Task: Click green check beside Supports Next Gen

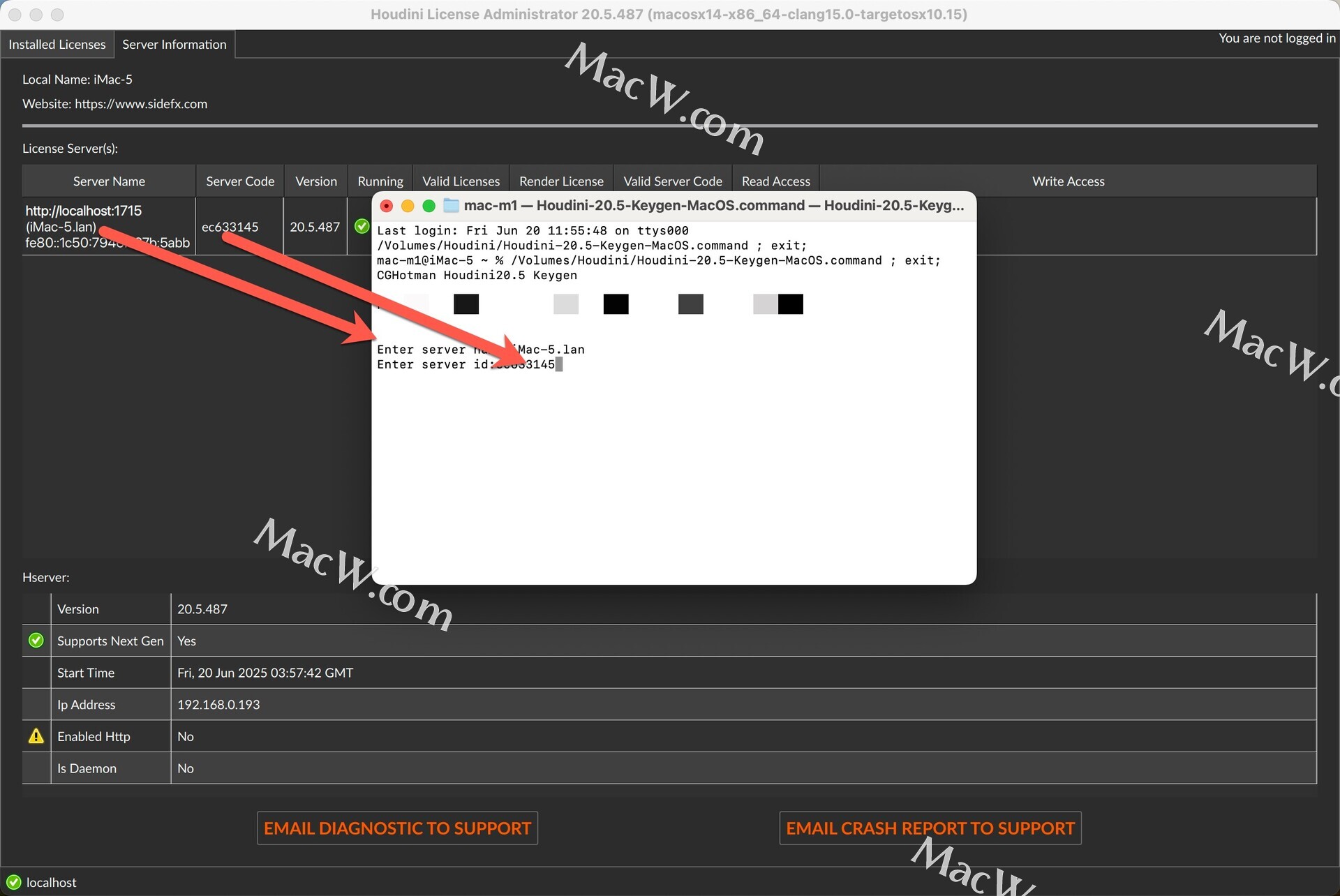Action: (x=36, y=641)
